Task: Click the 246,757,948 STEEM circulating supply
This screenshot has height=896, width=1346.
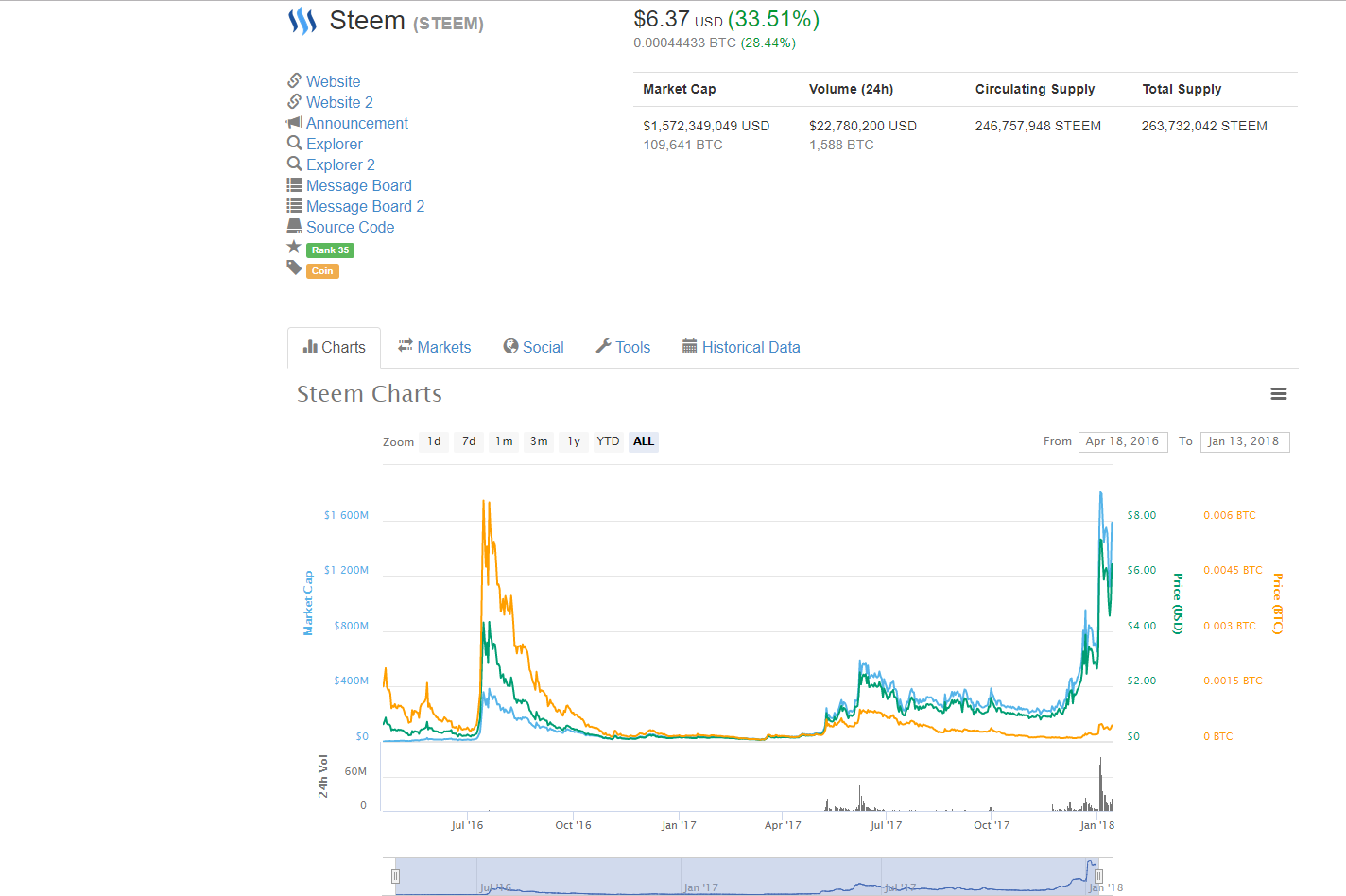Action: pyautogui.click(x=1038, y=126)
